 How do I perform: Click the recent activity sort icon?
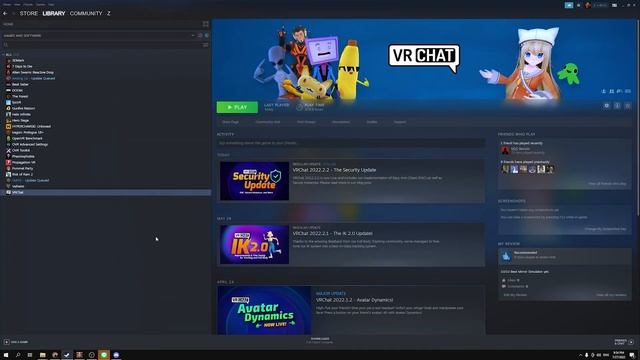[200, 36]
